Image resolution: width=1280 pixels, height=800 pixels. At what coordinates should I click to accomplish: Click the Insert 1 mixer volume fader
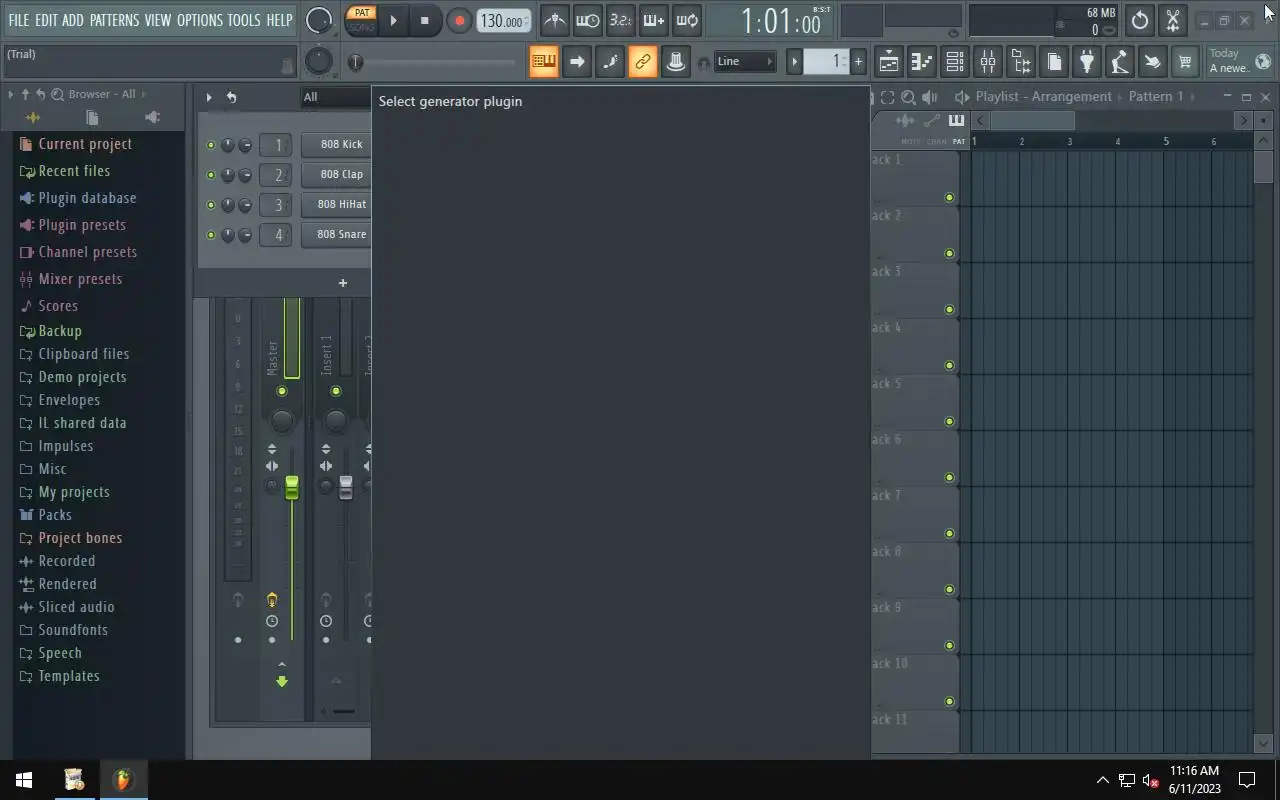point(346,487)
